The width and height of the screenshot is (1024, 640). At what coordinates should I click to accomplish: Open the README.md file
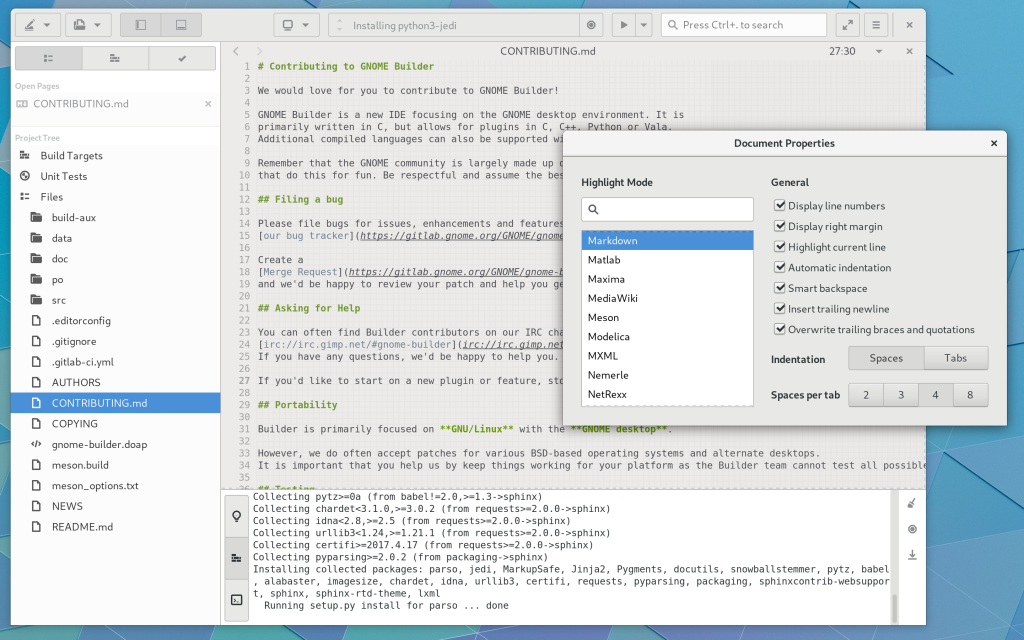[116, 527]
